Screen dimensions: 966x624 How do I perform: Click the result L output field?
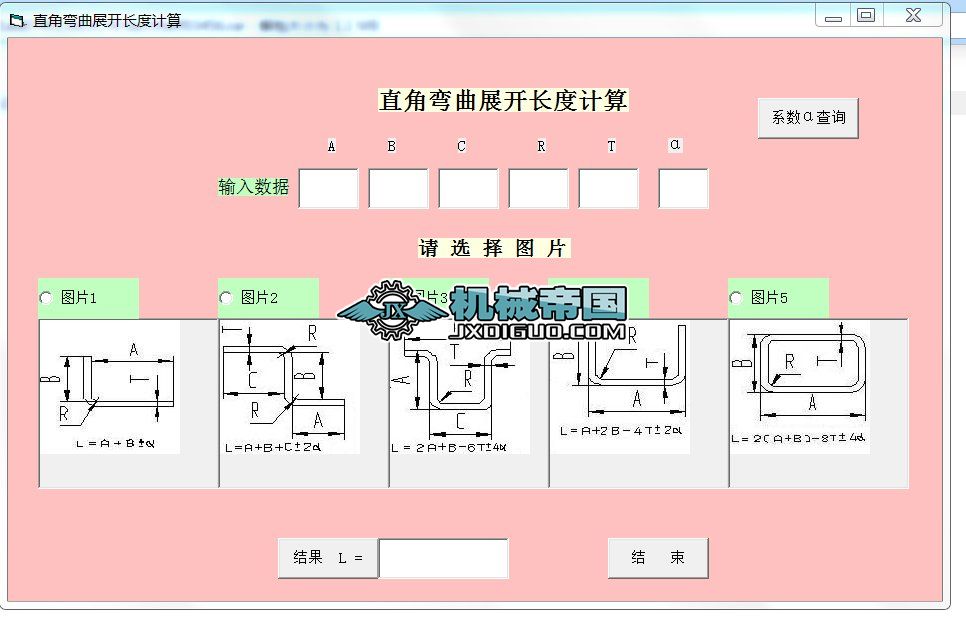[444, 558]
